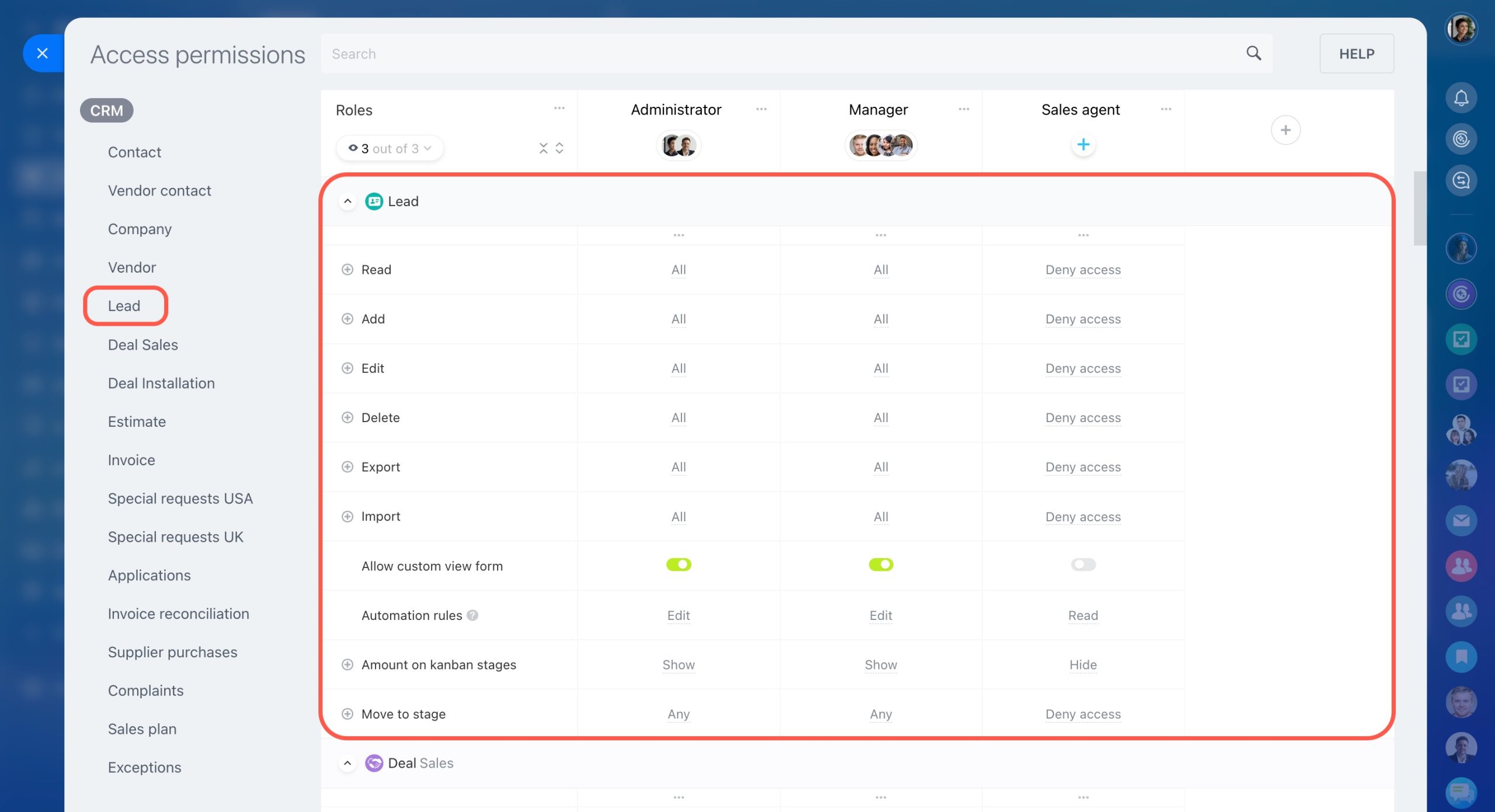Click the HELP button

1356,54
